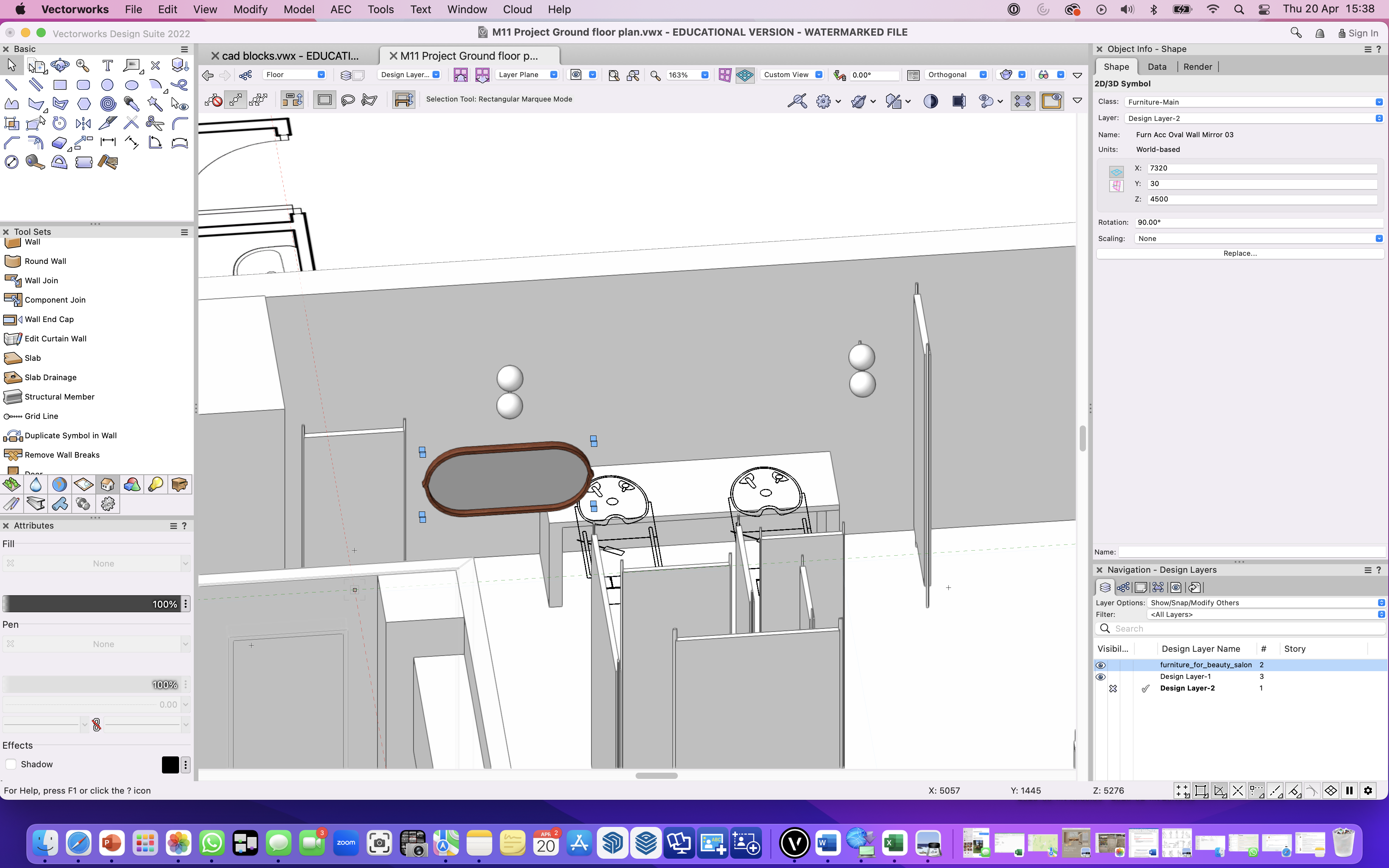Choose the Mirror tool
Viewport: 1389px width, 868px height.
tap(83, 124)
